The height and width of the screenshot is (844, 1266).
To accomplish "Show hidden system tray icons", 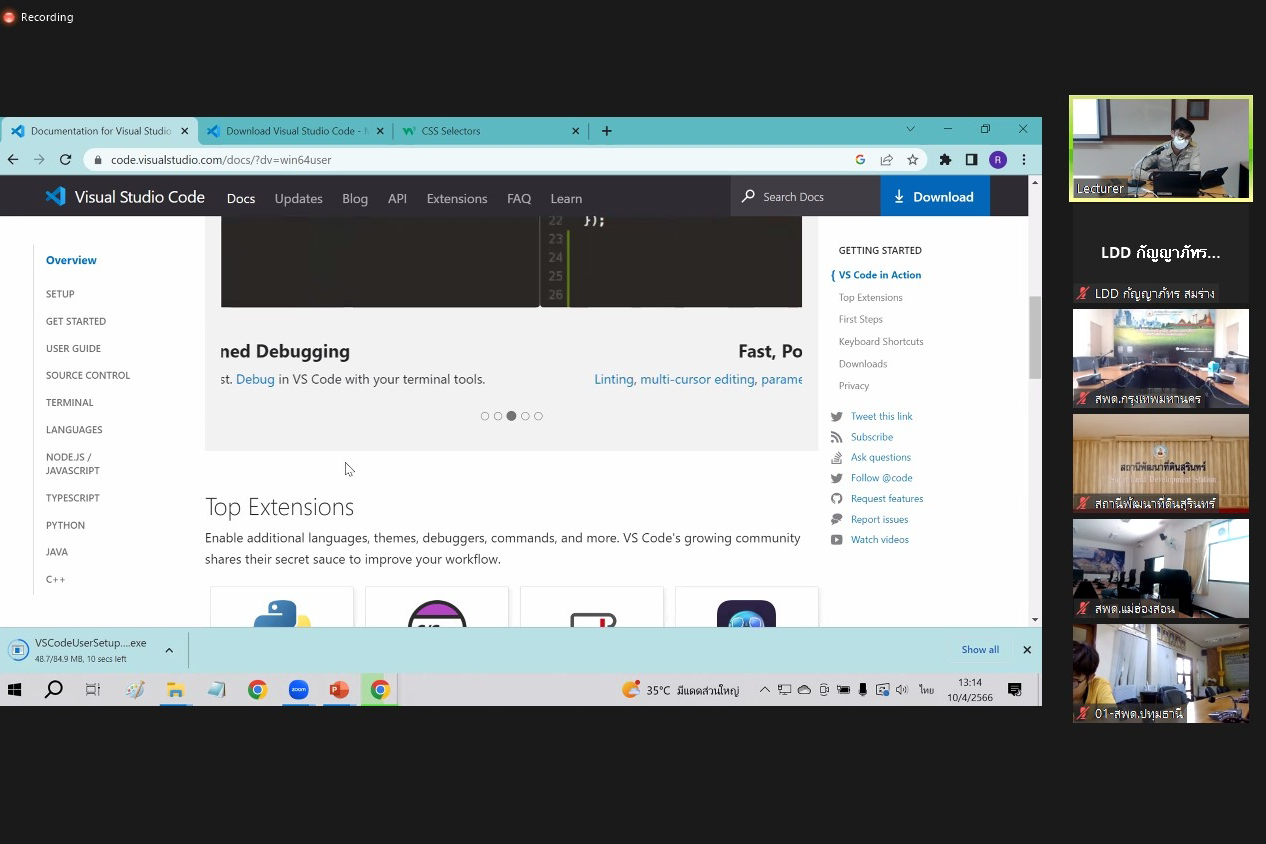I will click(765, 689).
